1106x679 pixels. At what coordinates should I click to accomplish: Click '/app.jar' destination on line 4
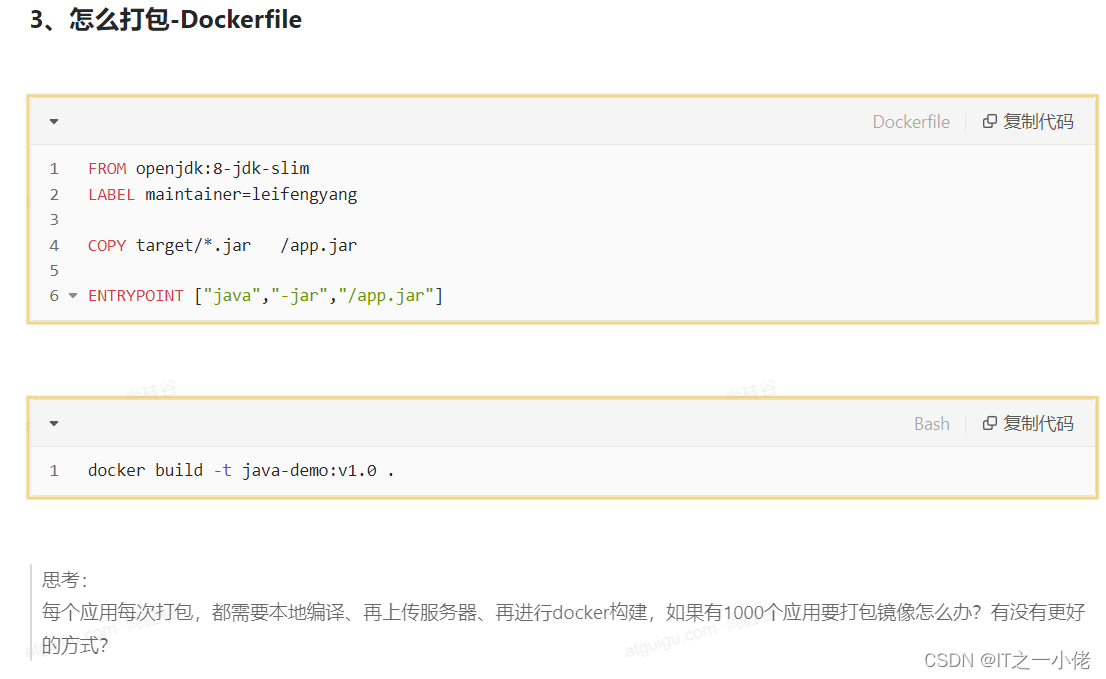coord(319,246)
